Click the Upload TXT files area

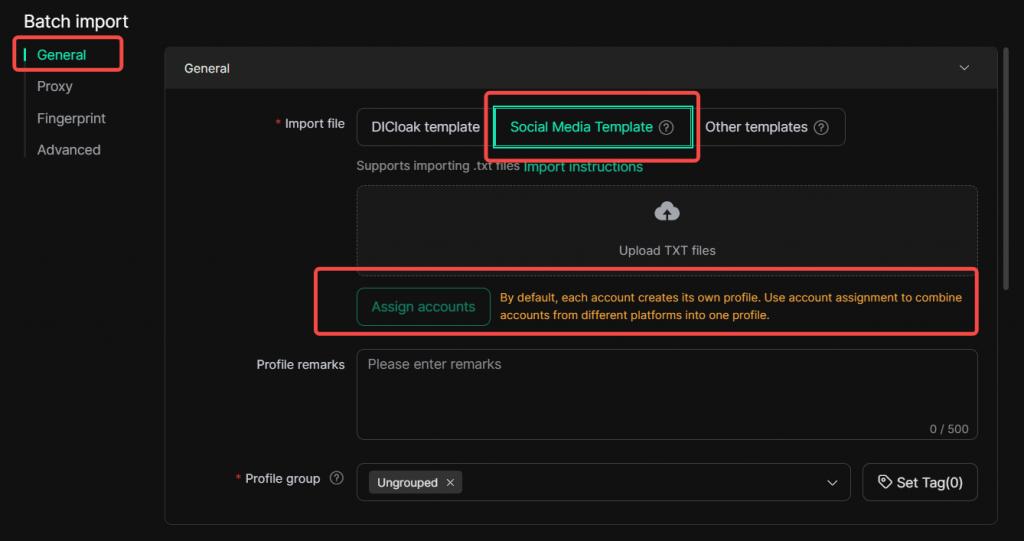click(x=667, y=230)
